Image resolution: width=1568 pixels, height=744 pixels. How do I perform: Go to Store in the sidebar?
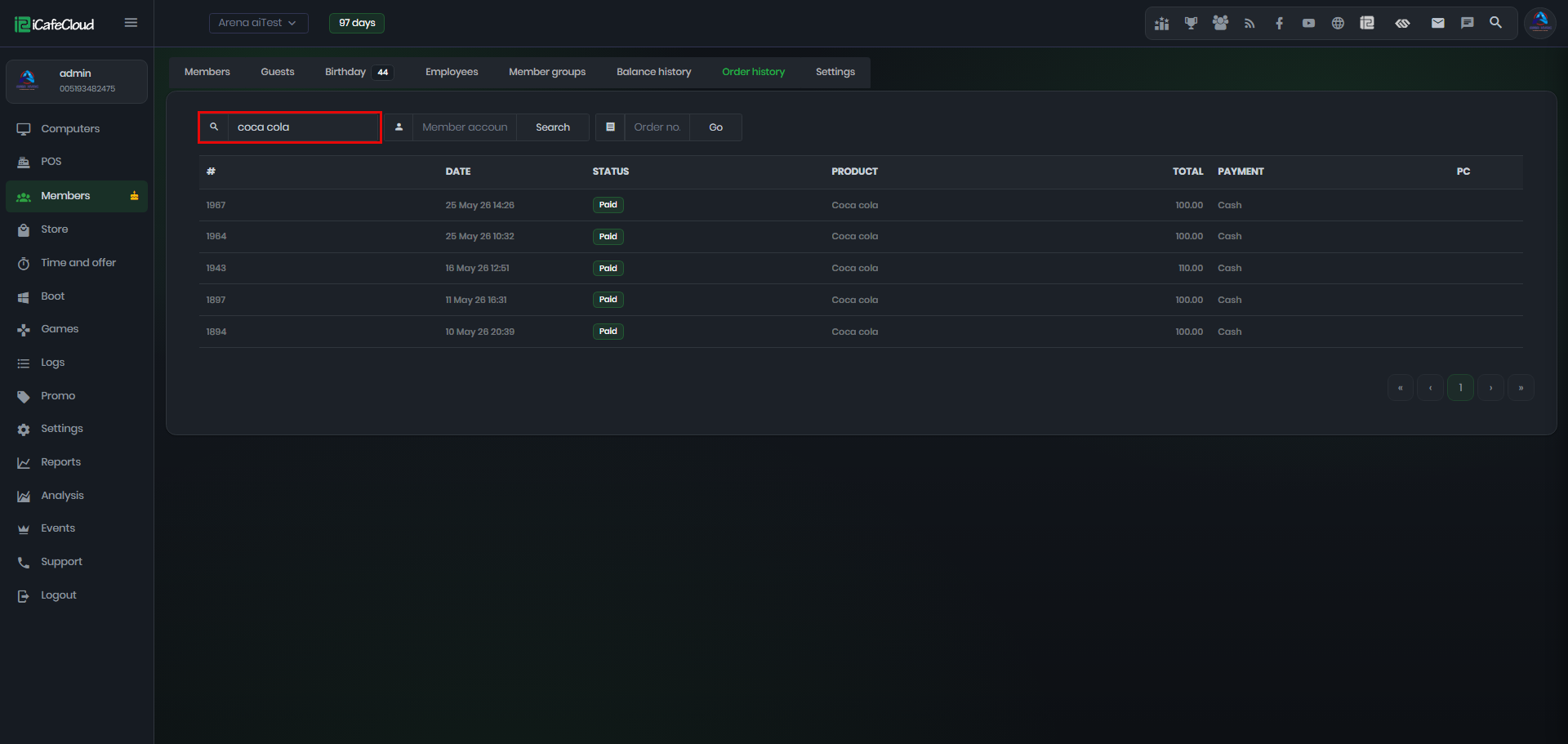click(x=77, y=229)
